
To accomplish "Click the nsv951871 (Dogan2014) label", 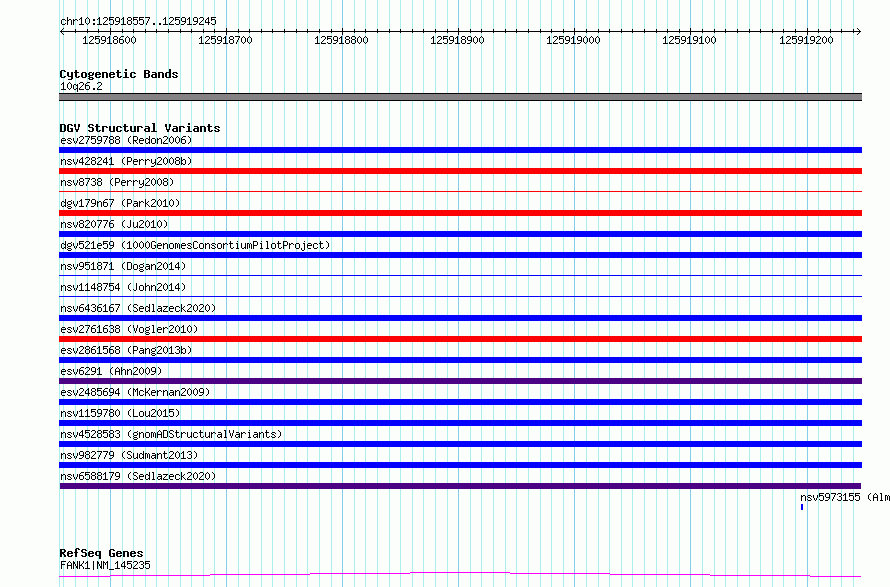I will (x=123, y=266).
